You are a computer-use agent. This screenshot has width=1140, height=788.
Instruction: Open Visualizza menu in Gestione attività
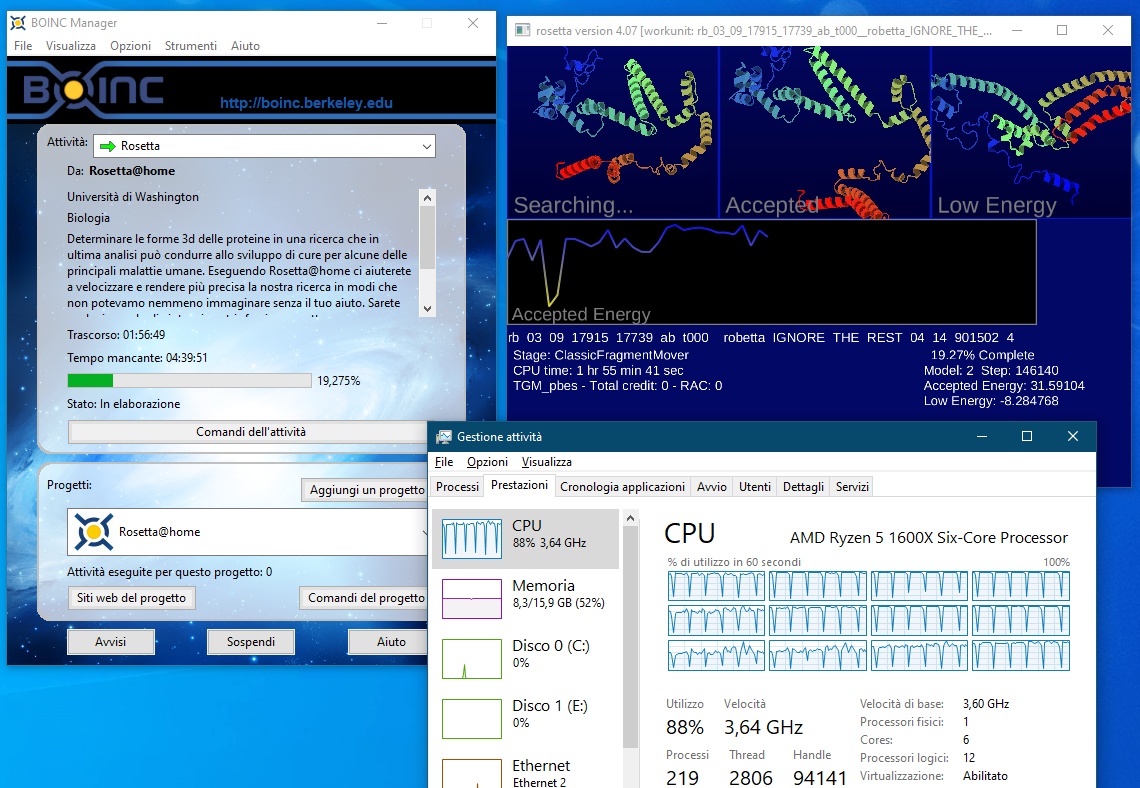547,462
